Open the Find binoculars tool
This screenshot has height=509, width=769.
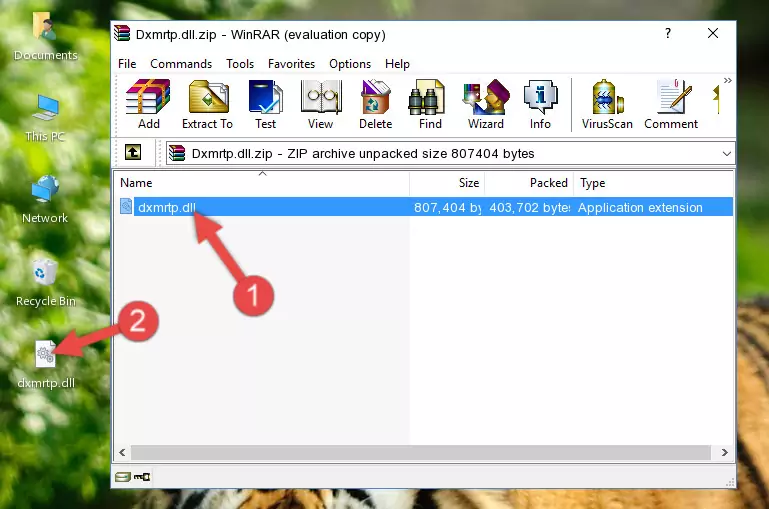pos(430,104)
